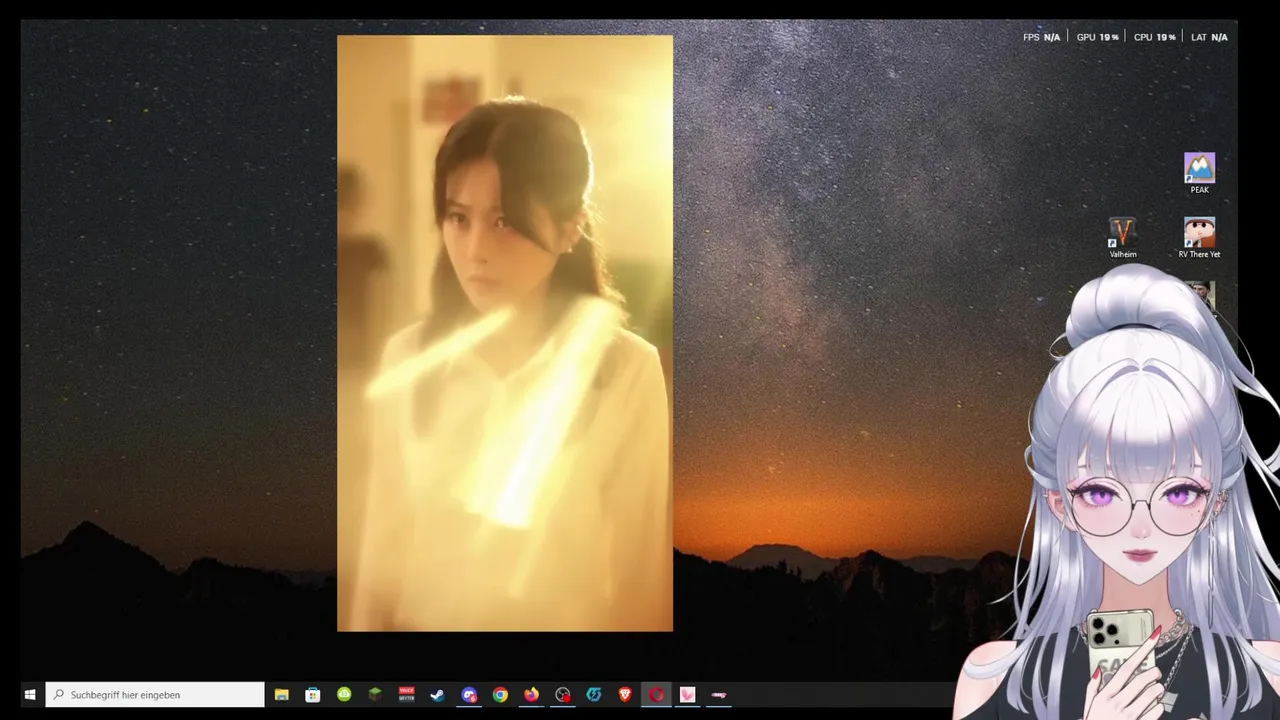Launch the Minecraft grass block icon

(x=375, y=694)
